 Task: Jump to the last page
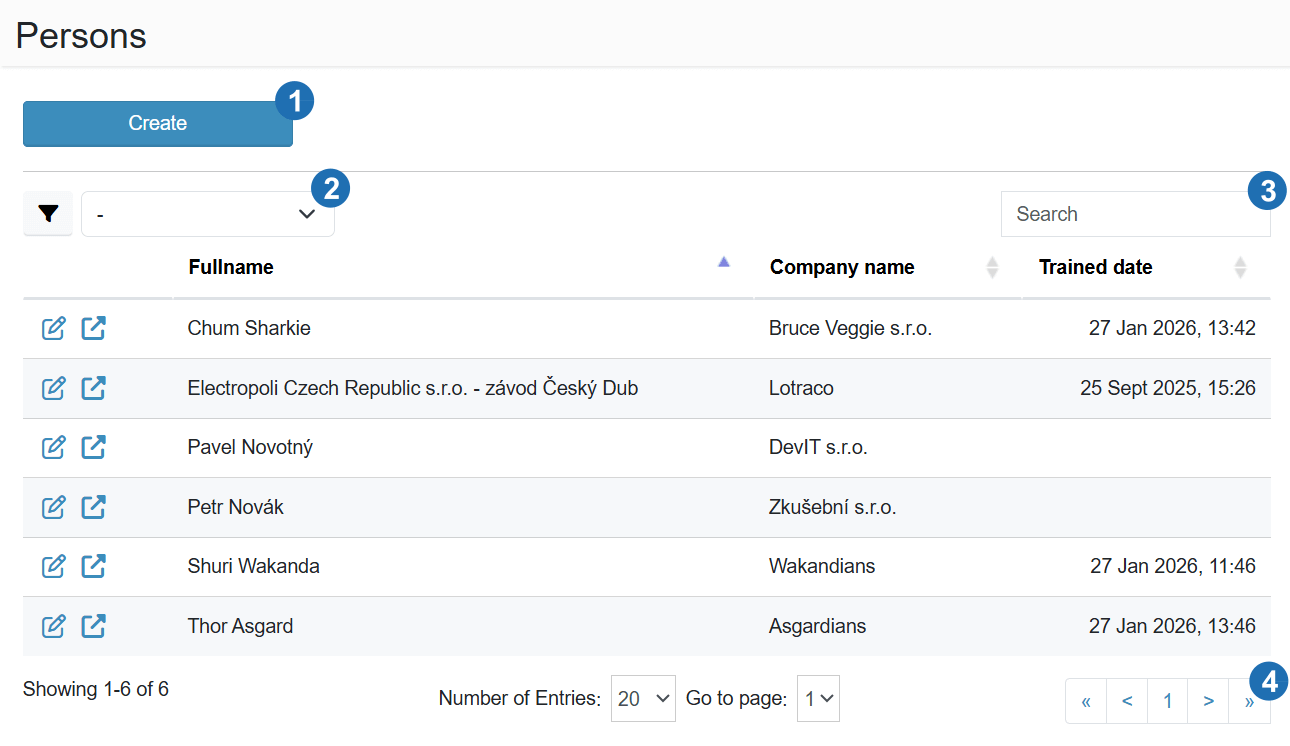pyautogui.click(x=1249, y=701)
